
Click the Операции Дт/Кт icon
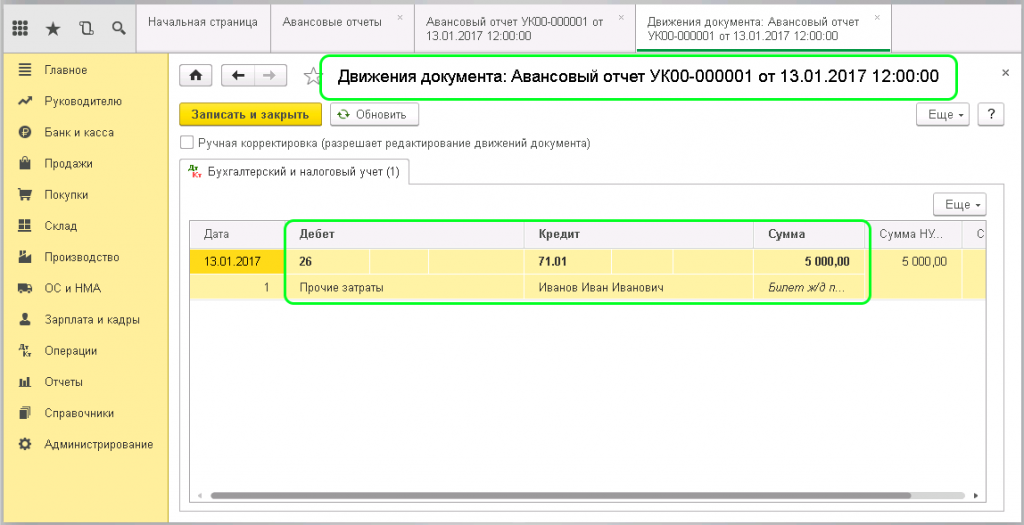25,351
